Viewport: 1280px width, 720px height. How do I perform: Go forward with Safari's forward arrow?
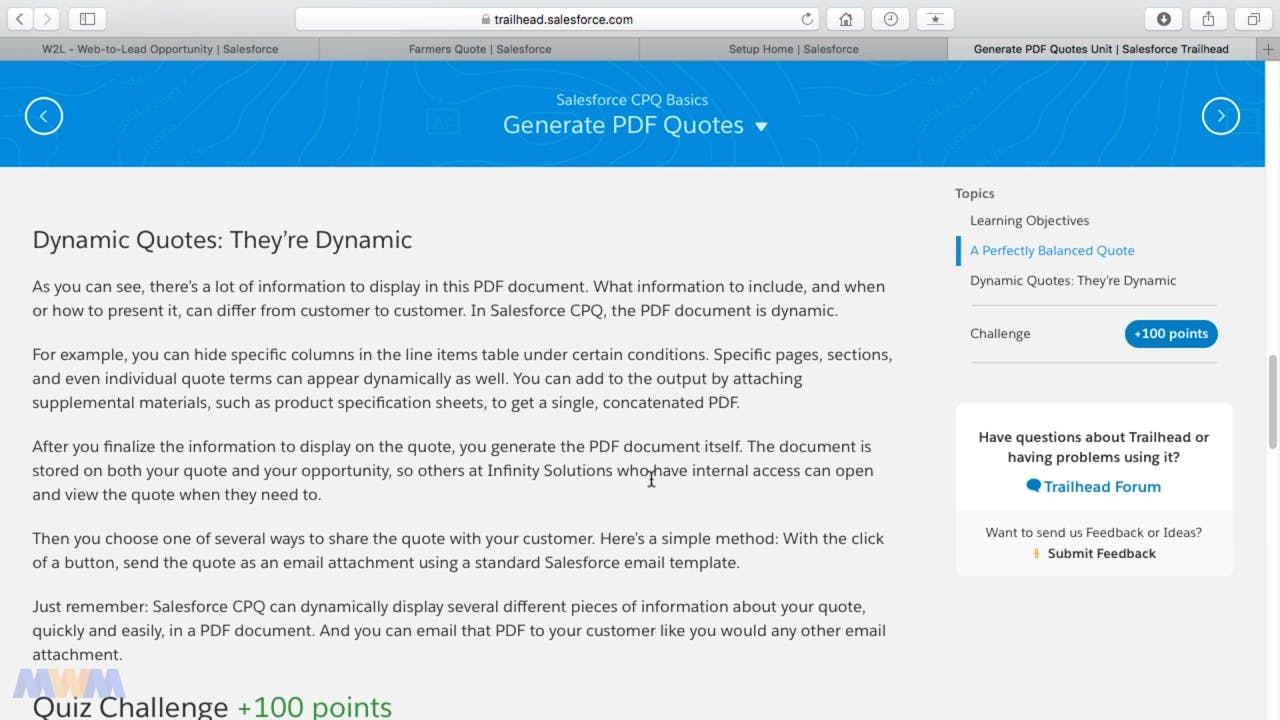[x=47, y=19]
